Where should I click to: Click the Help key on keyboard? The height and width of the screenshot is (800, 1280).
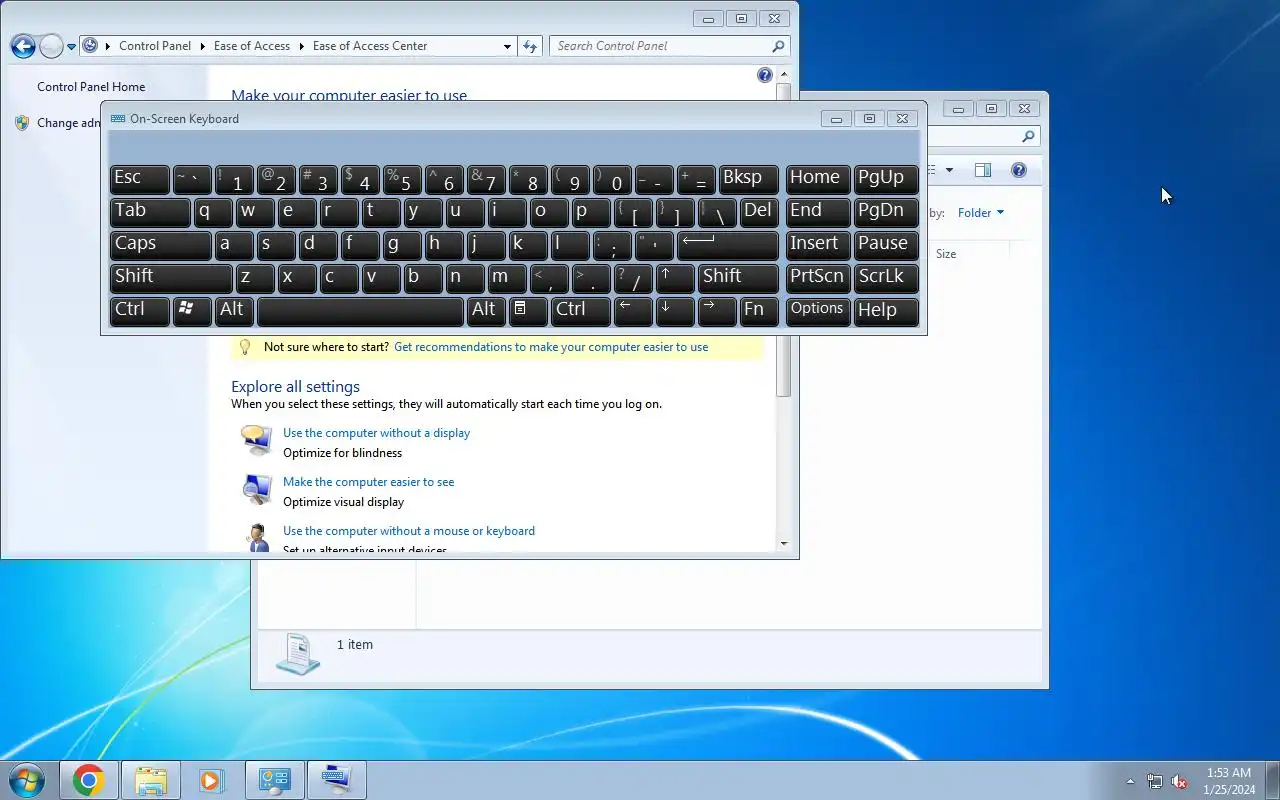886,311
